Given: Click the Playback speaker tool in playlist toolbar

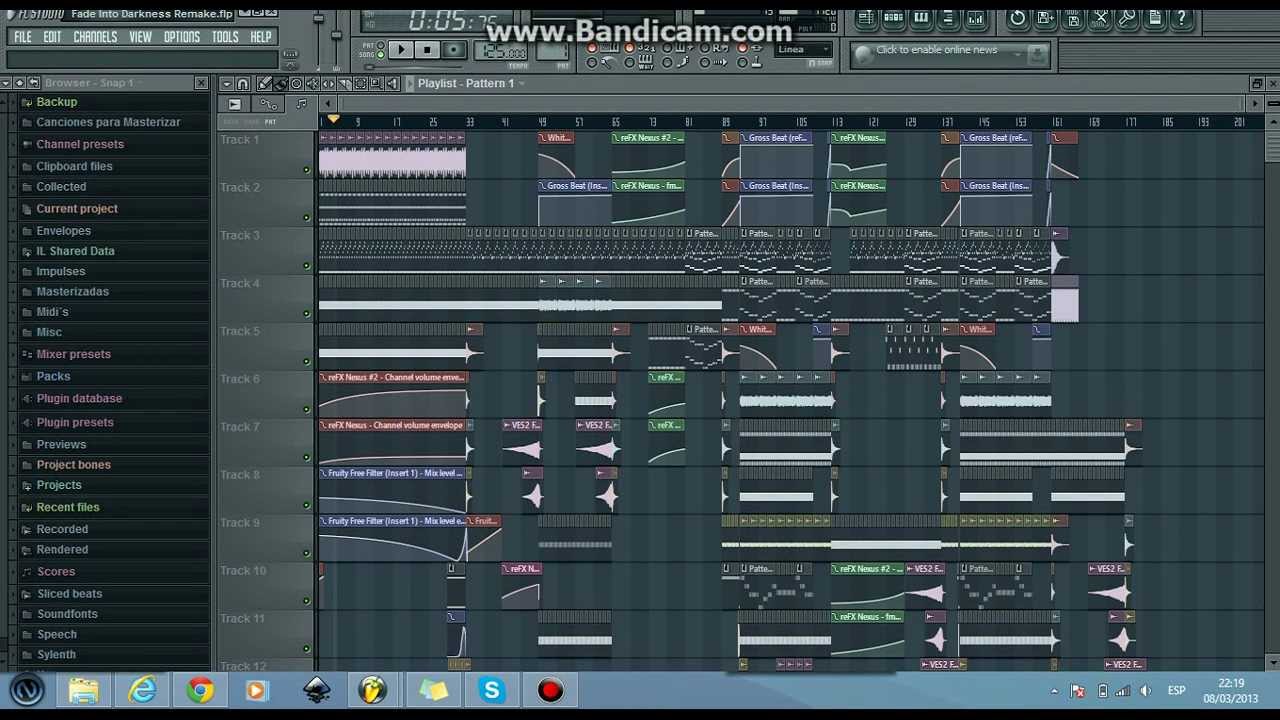Looking at the screenshot, I should [392, 83].
